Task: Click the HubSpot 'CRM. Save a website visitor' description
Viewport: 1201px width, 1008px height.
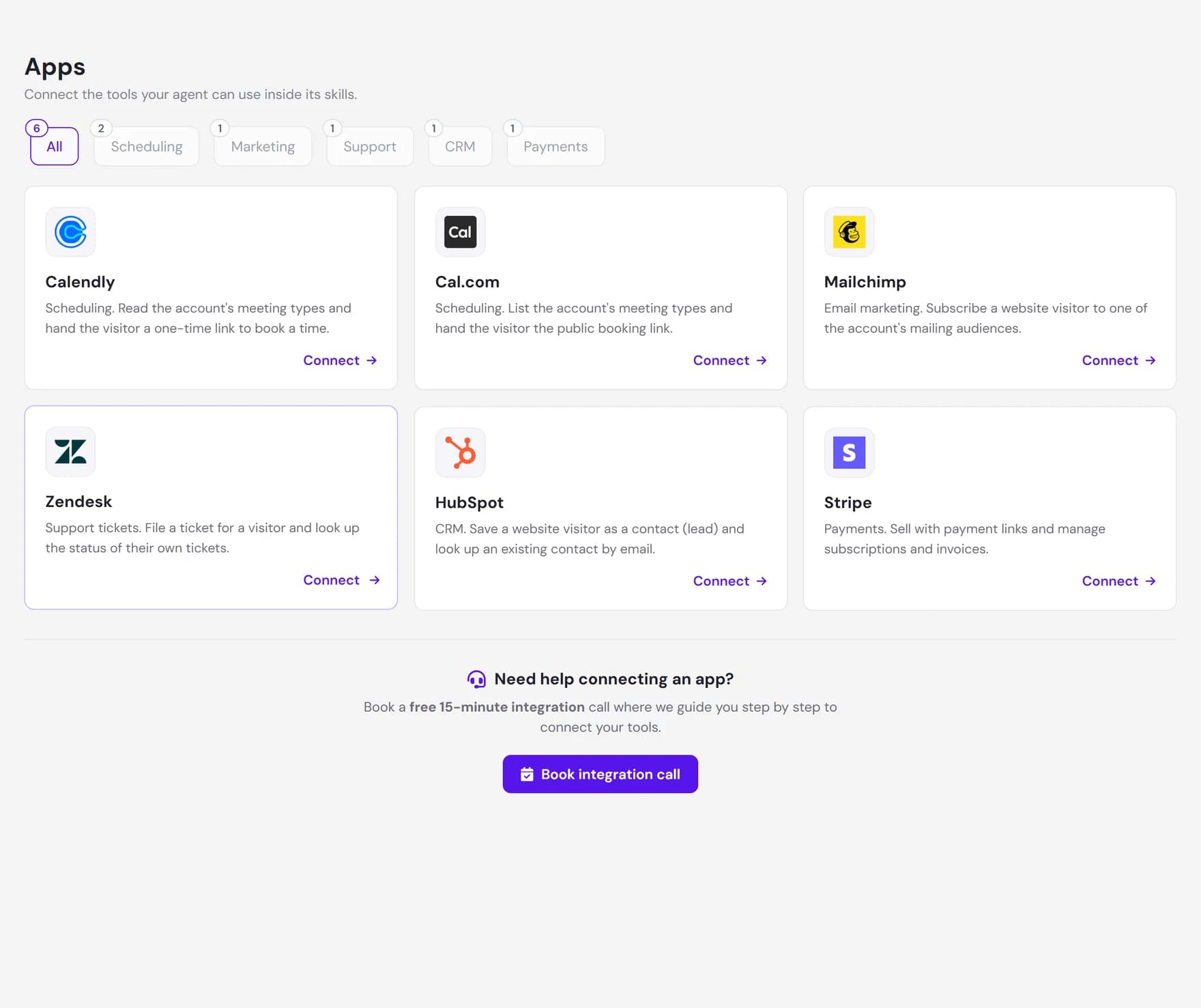Action: tap(590, 538)
